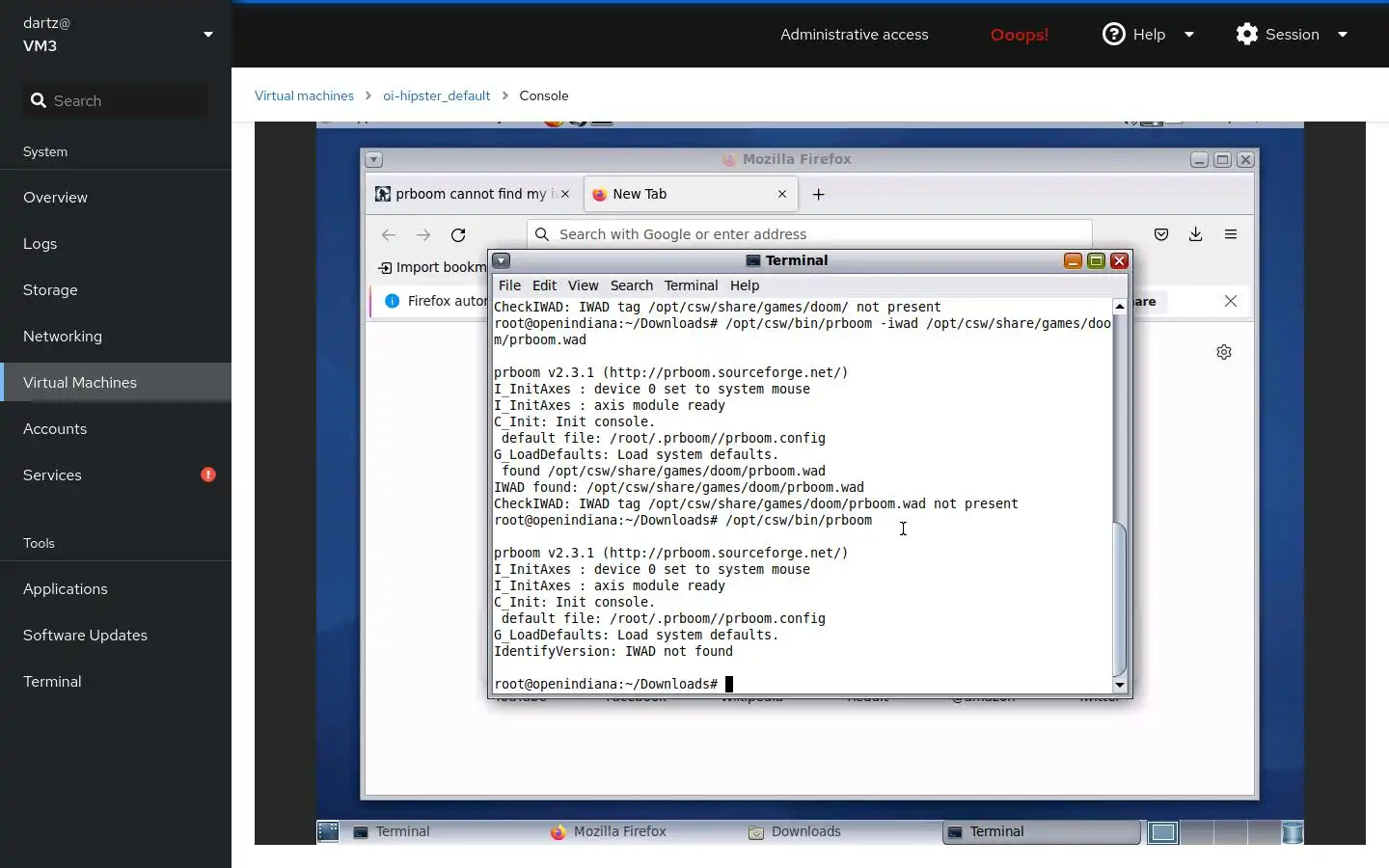
Task: Open the Terminal Edit menu
Action: pos(544,285)
